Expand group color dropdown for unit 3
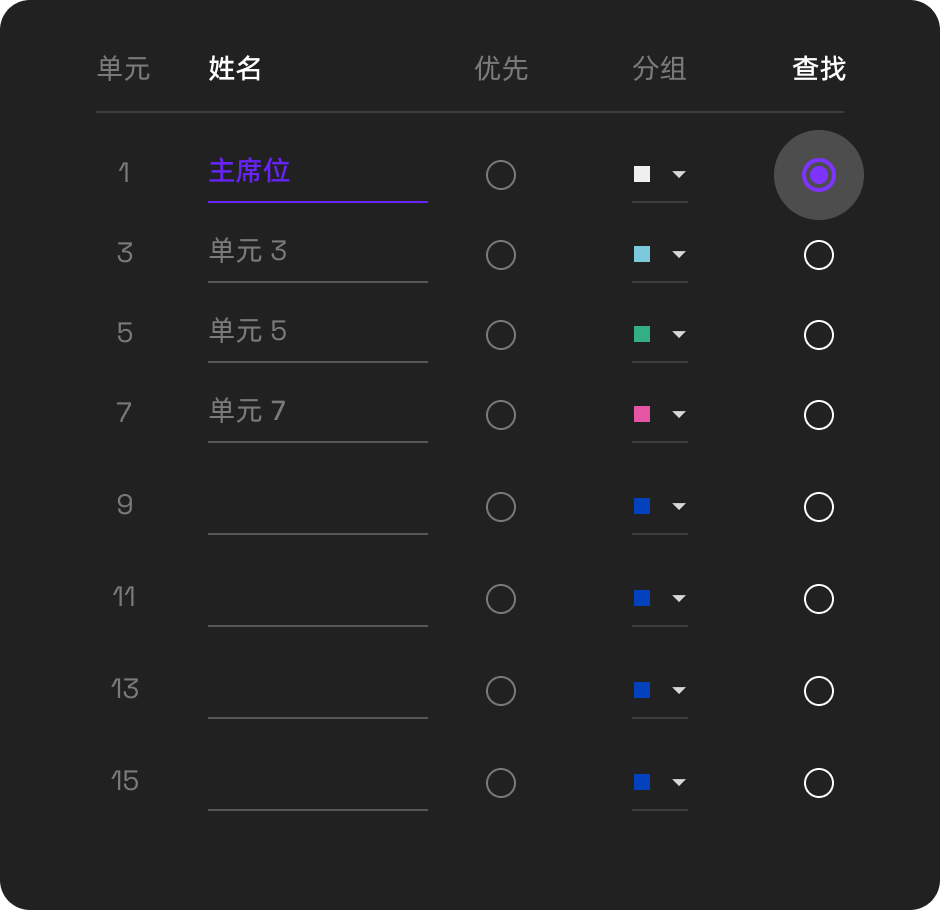Screen dimensions: 940x910 679,254
